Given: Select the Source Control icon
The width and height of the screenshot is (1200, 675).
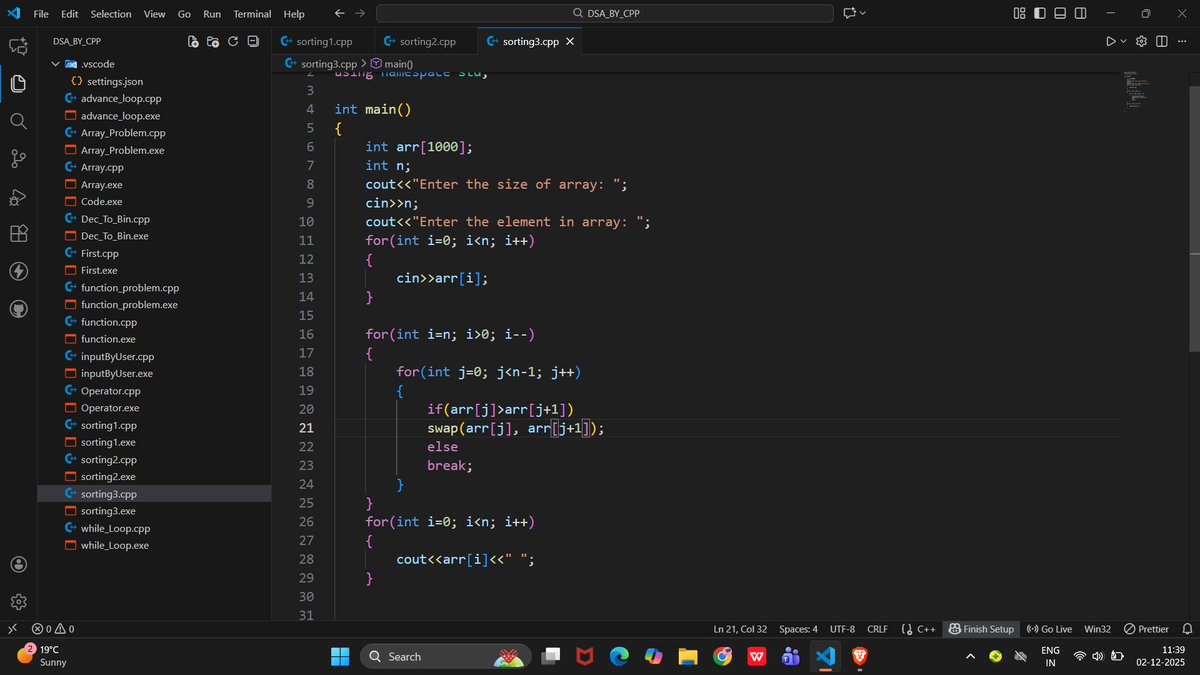Looking at the screenshot, I should 17,159.
